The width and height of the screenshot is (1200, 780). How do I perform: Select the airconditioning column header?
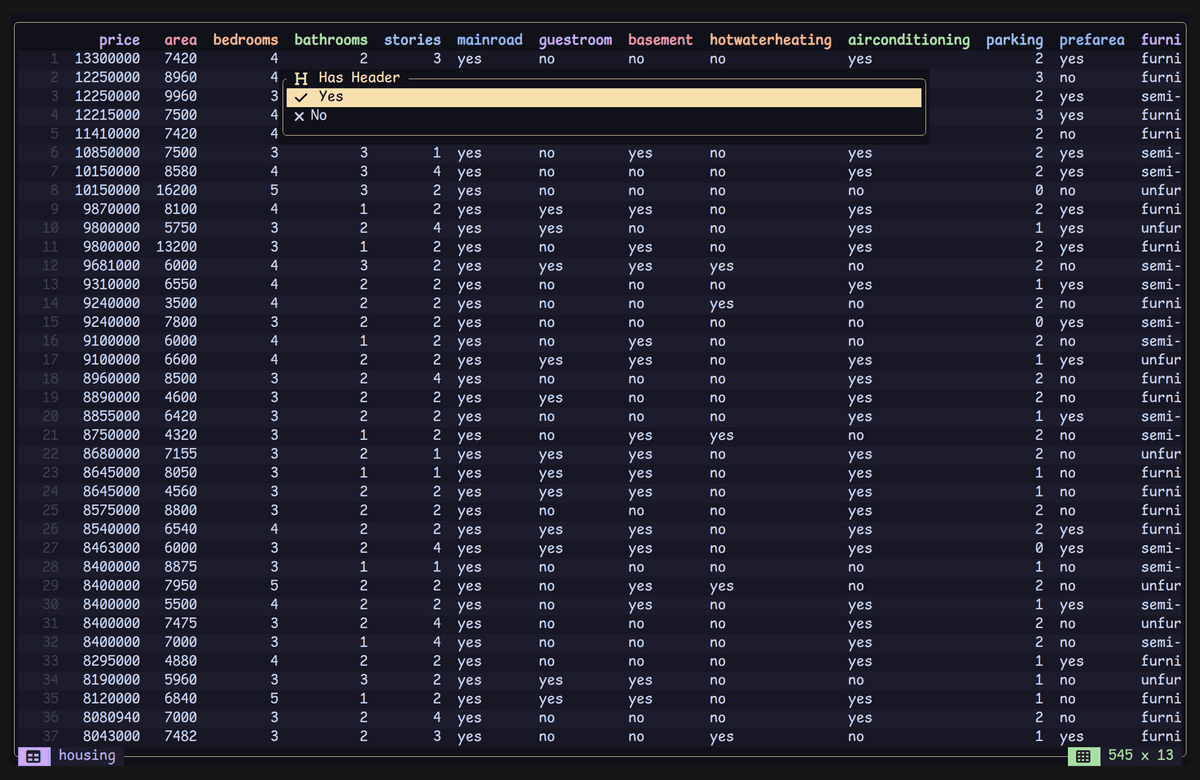[909, 40]
